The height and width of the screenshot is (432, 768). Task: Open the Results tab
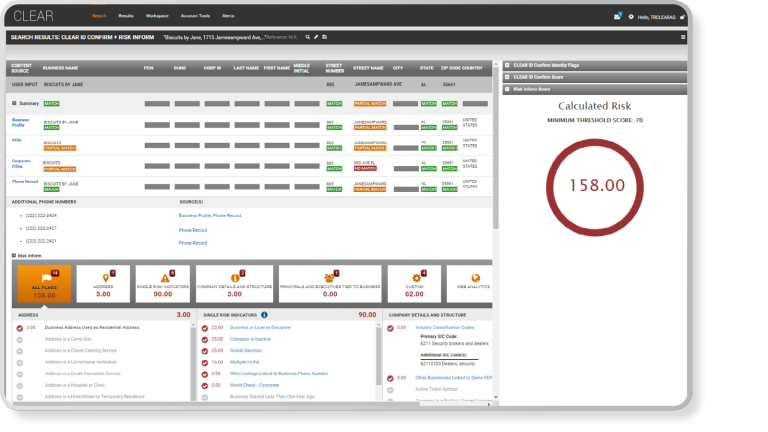click(126, 17)
